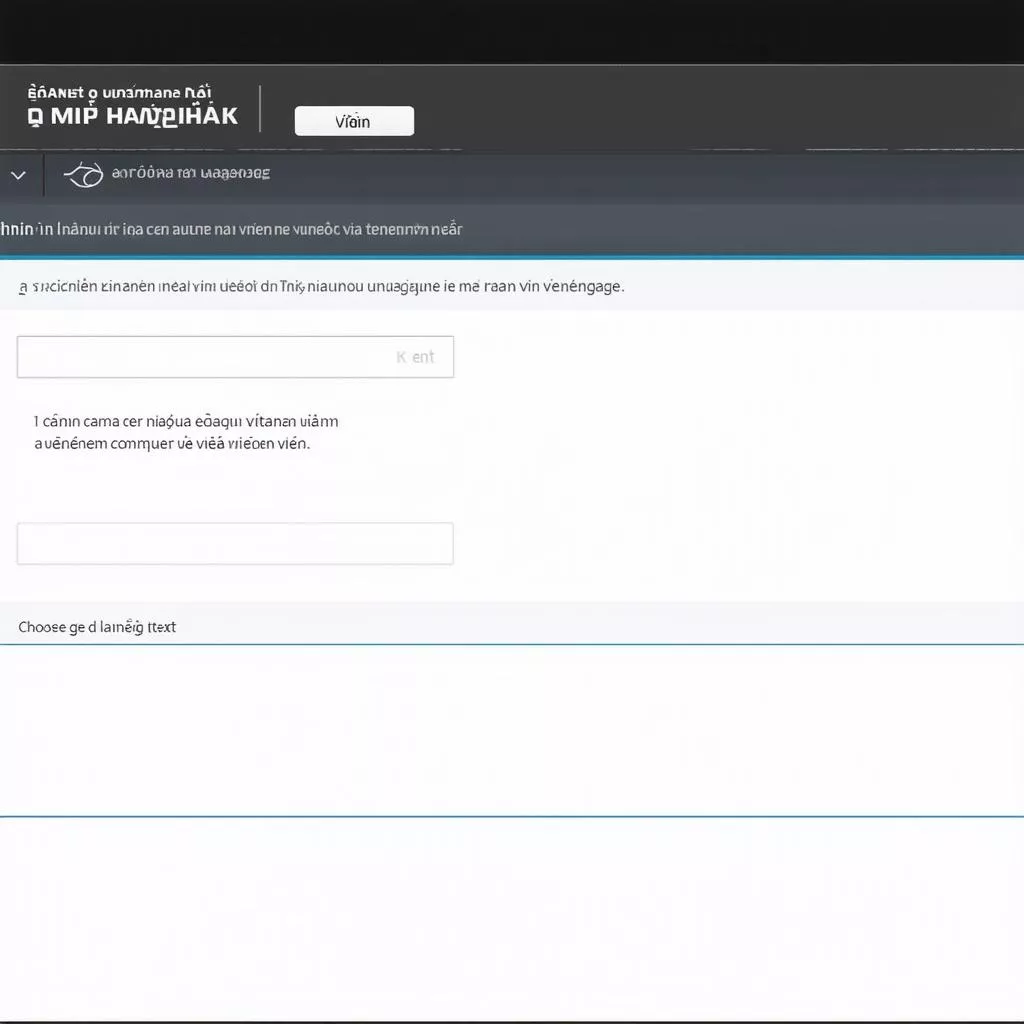Click the paragraph line starting 'I cánın cama'

187,421
